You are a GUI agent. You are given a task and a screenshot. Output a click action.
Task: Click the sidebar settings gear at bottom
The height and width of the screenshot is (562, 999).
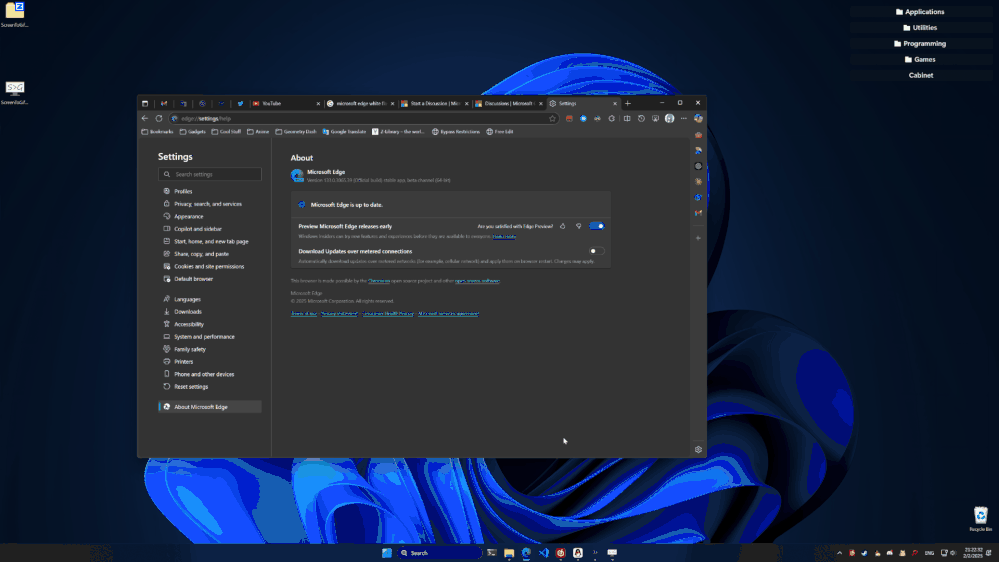click(698, 449)
